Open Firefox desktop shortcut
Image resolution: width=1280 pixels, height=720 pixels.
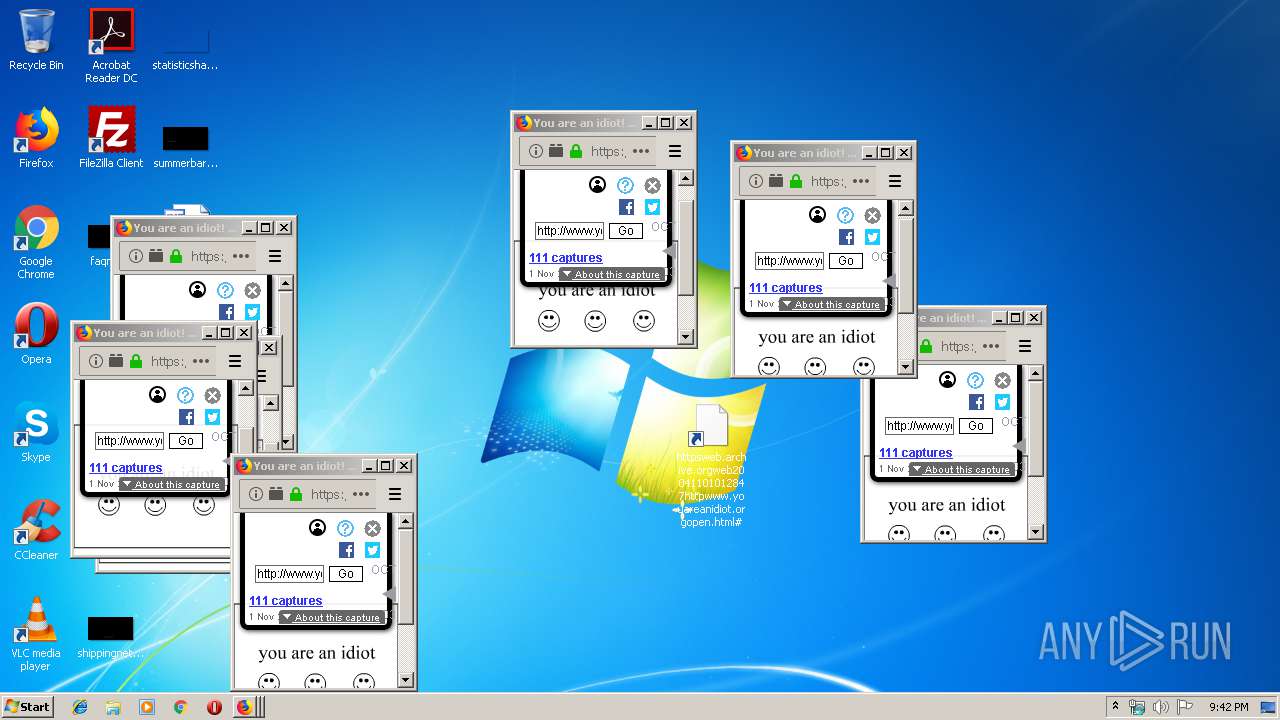point(36,138)
